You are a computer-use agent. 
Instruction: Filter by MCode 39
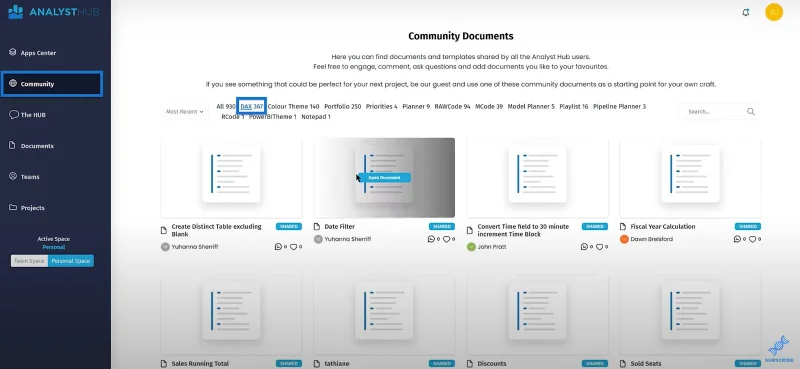coord(489,106)
